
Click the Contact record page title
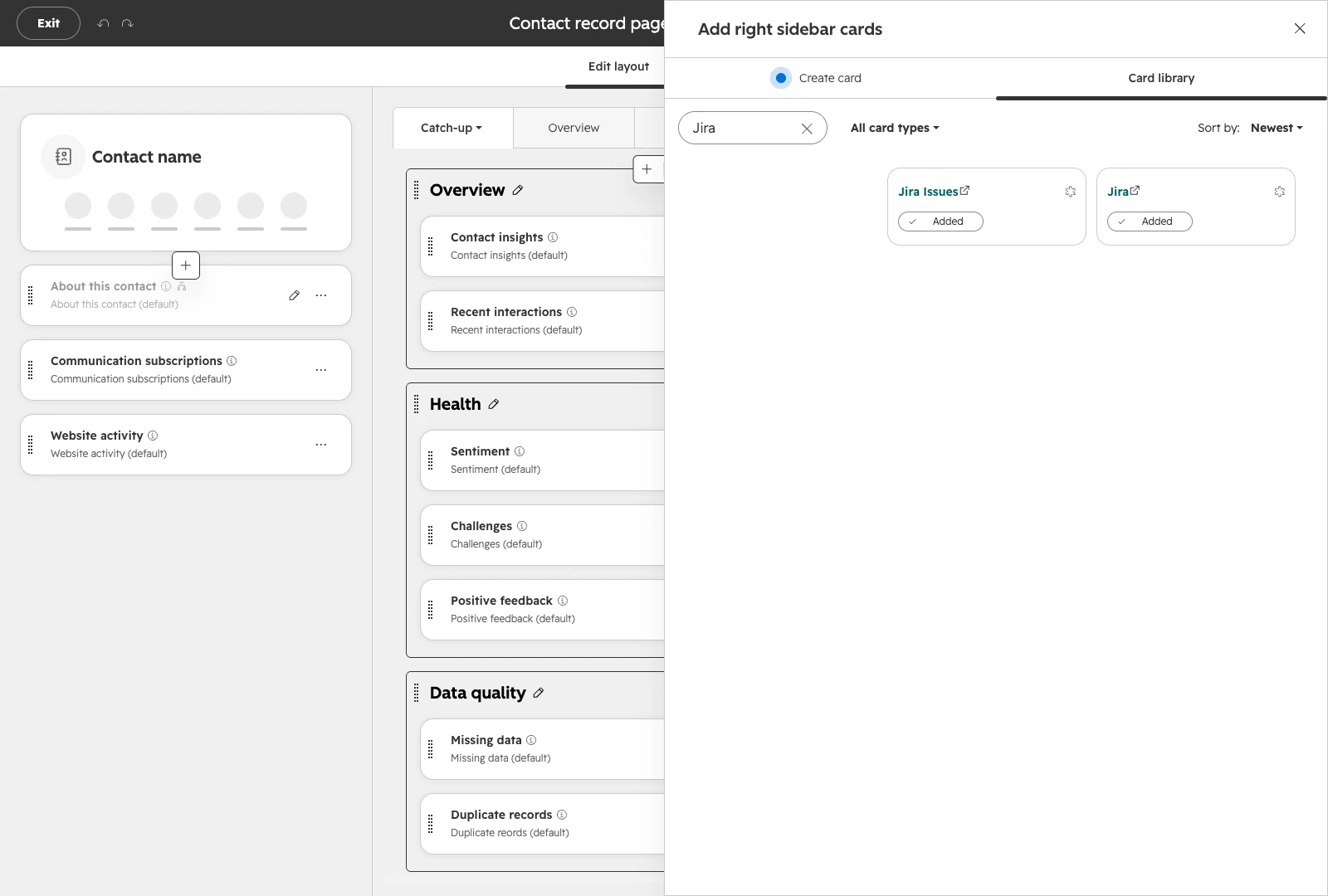(587, 23)
